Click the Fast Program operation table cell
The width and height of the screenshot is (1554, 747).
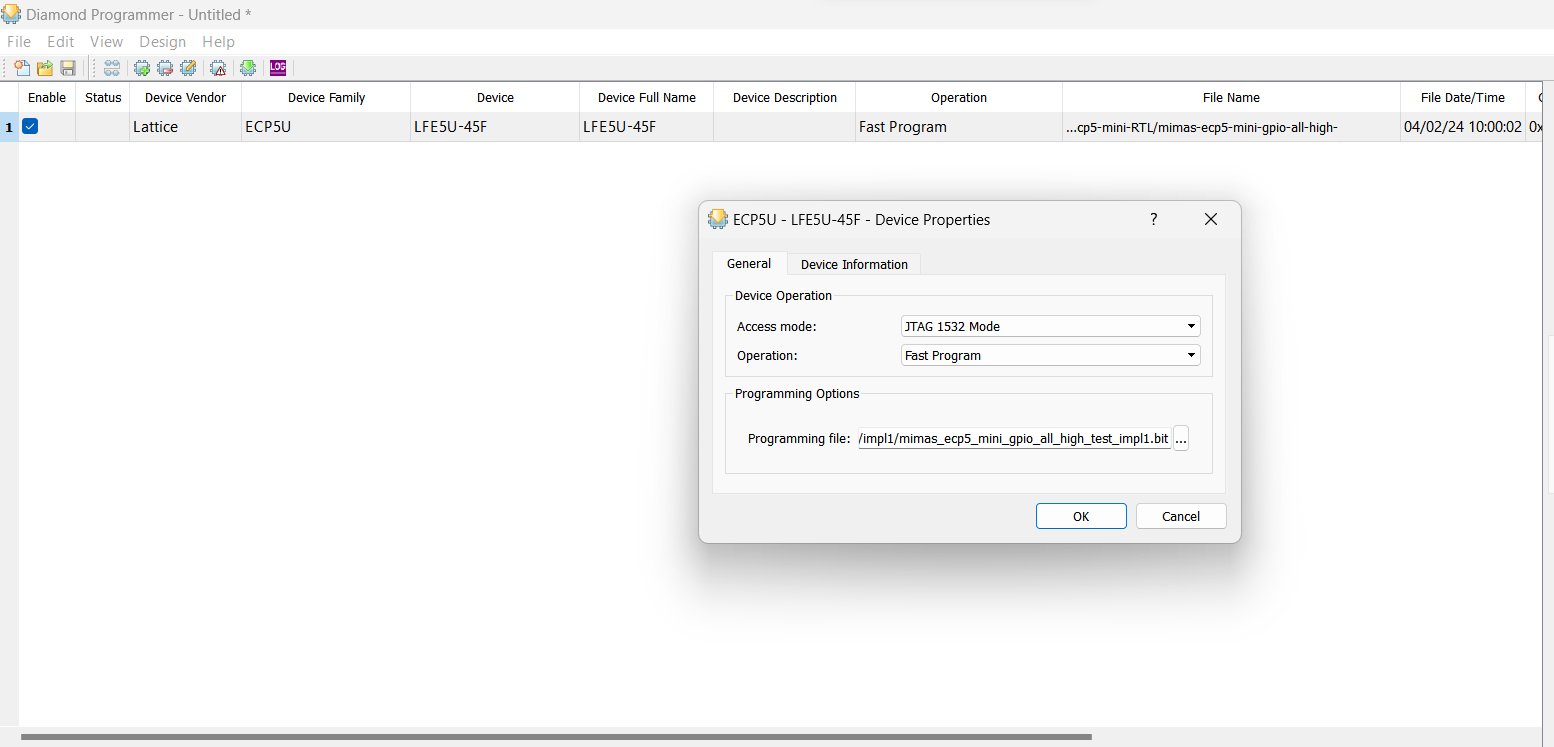pos(957,127)
